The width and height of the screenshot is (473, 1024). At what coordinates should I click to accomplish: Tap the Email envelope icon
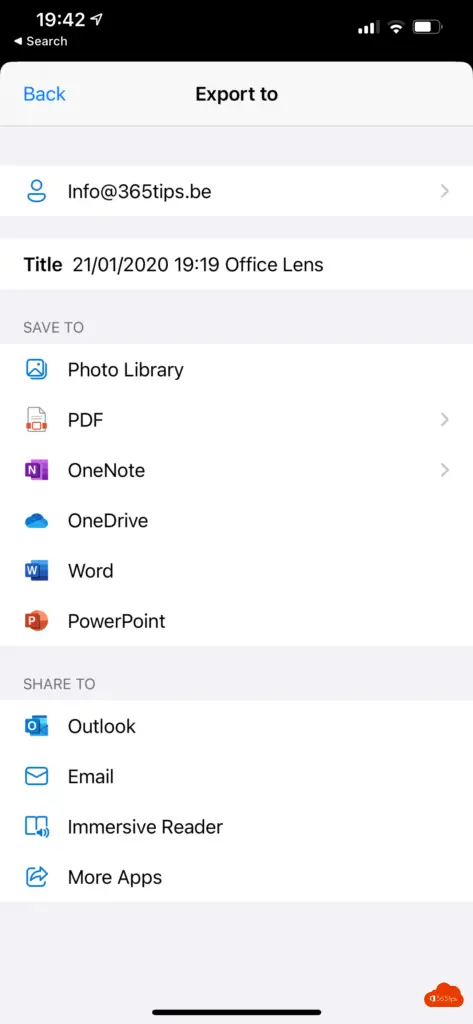tap(37, 776)
